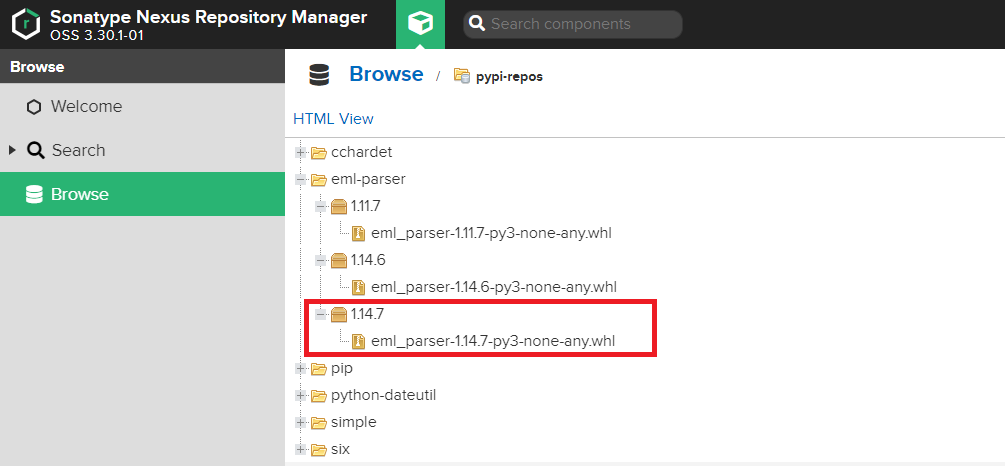Click the pypi-repos breadcrumb
This screenshot has width=1005, height=466.
(x=510, y=76)
